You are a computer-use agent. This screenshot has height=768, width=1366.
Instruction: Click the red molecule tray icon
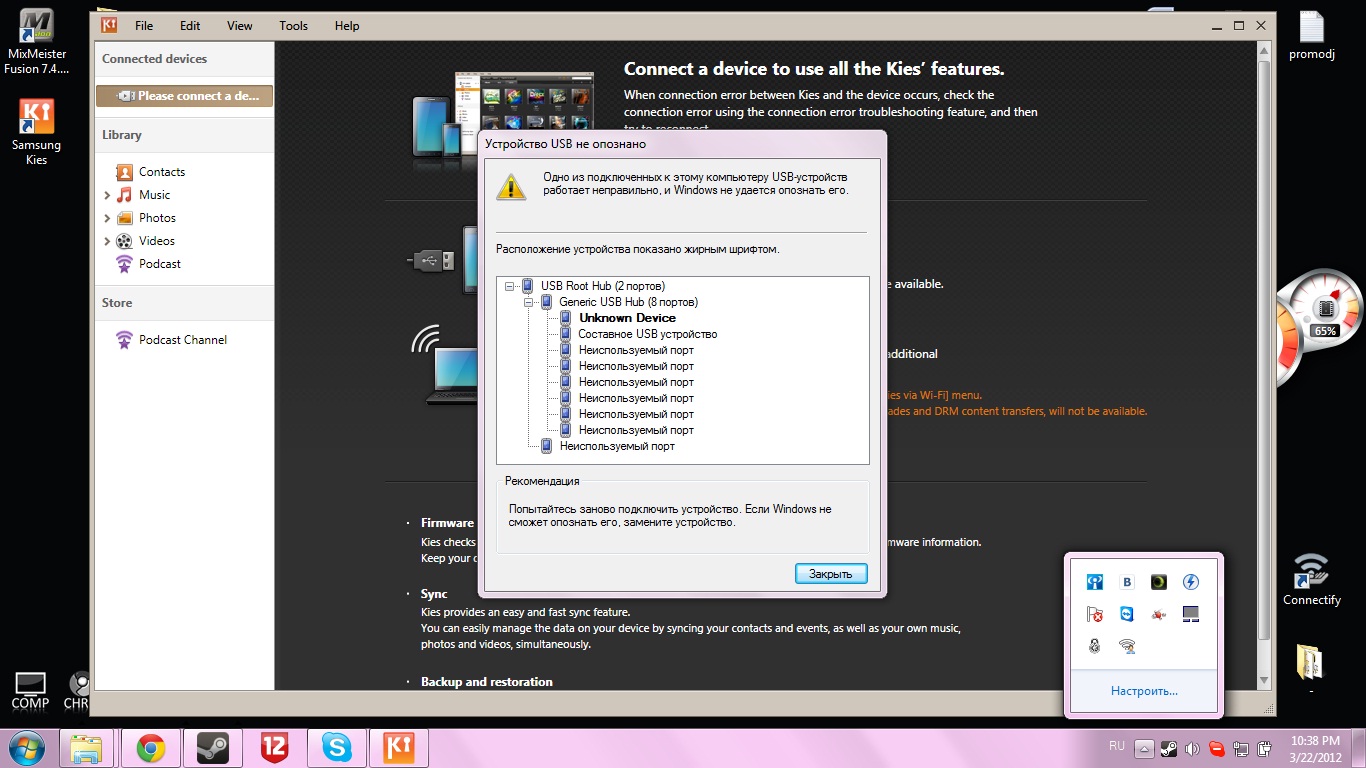[1158, 614]
